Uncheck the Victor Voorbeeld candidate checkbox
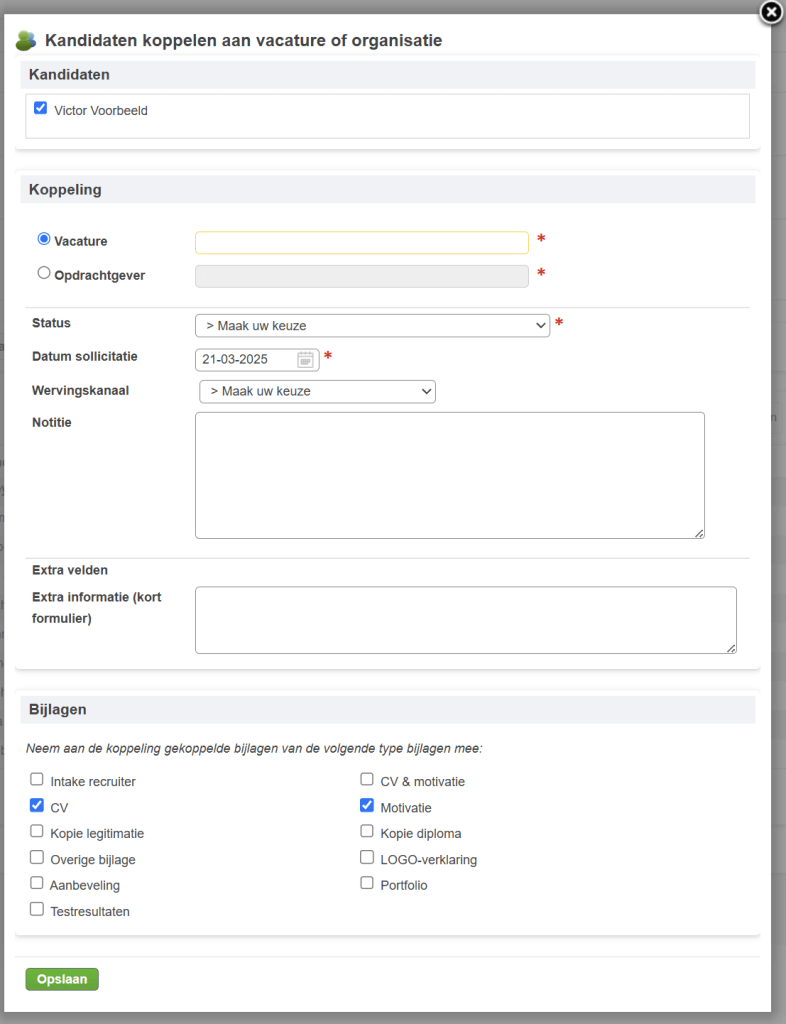786x1024 pixels. (x=40, y=108)
